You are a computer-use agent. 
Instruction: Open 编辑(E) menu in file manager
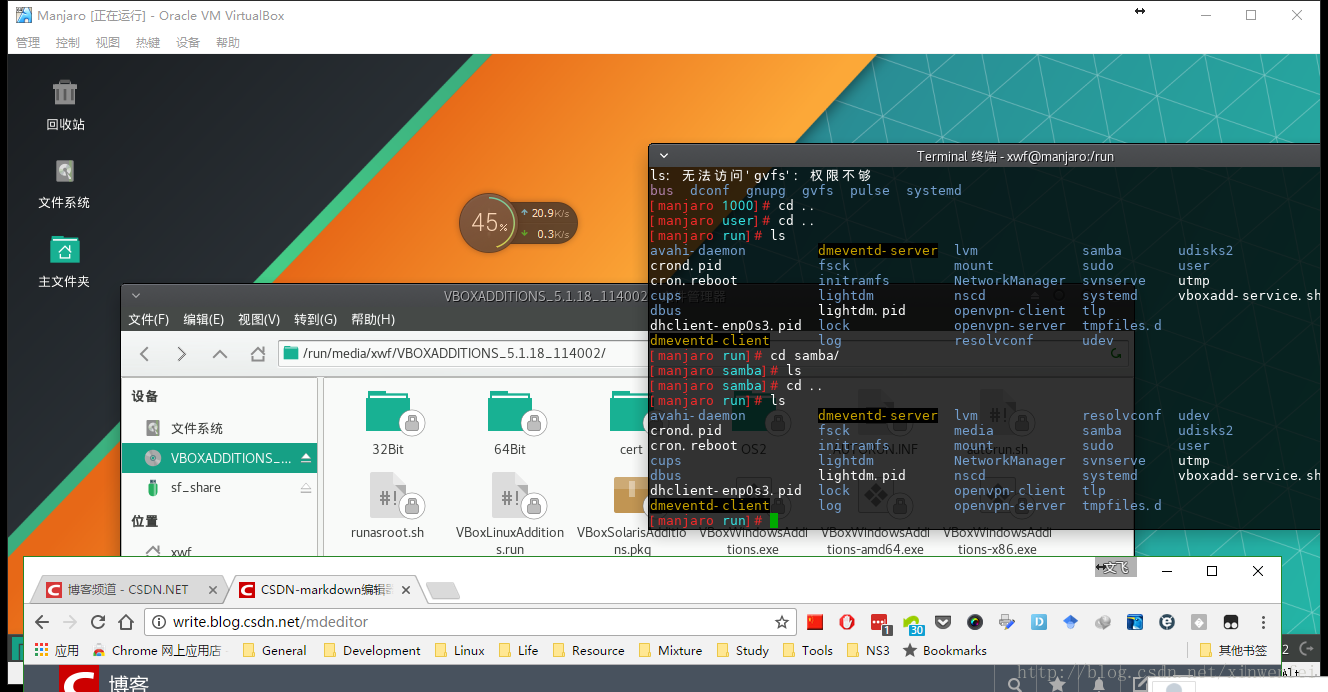[x=204, y=319]
